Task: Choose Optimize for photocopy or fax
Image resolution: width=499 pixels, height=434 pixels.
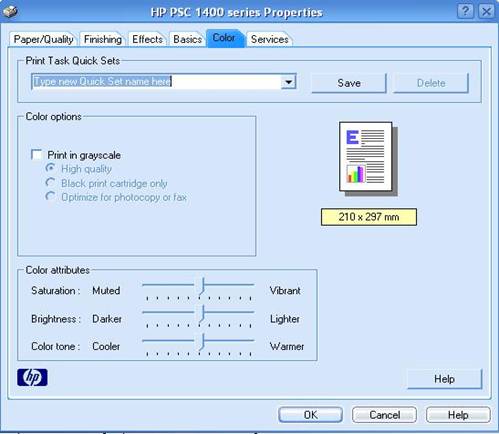Action: (50, 197)
